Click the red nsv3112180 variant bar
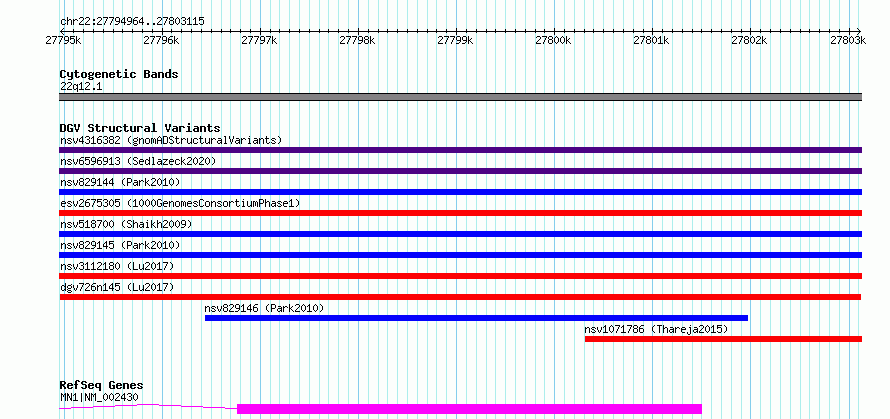The image size is (890, 419). coord(460,276)
